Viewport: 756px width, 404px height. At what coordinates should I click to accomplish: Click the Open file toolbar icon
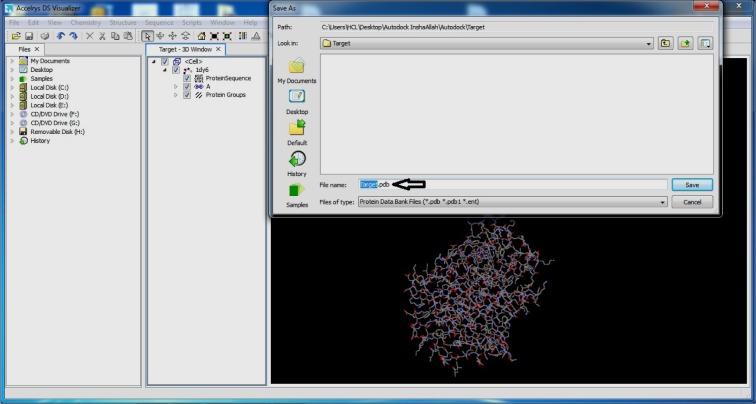tap(17, 35)
